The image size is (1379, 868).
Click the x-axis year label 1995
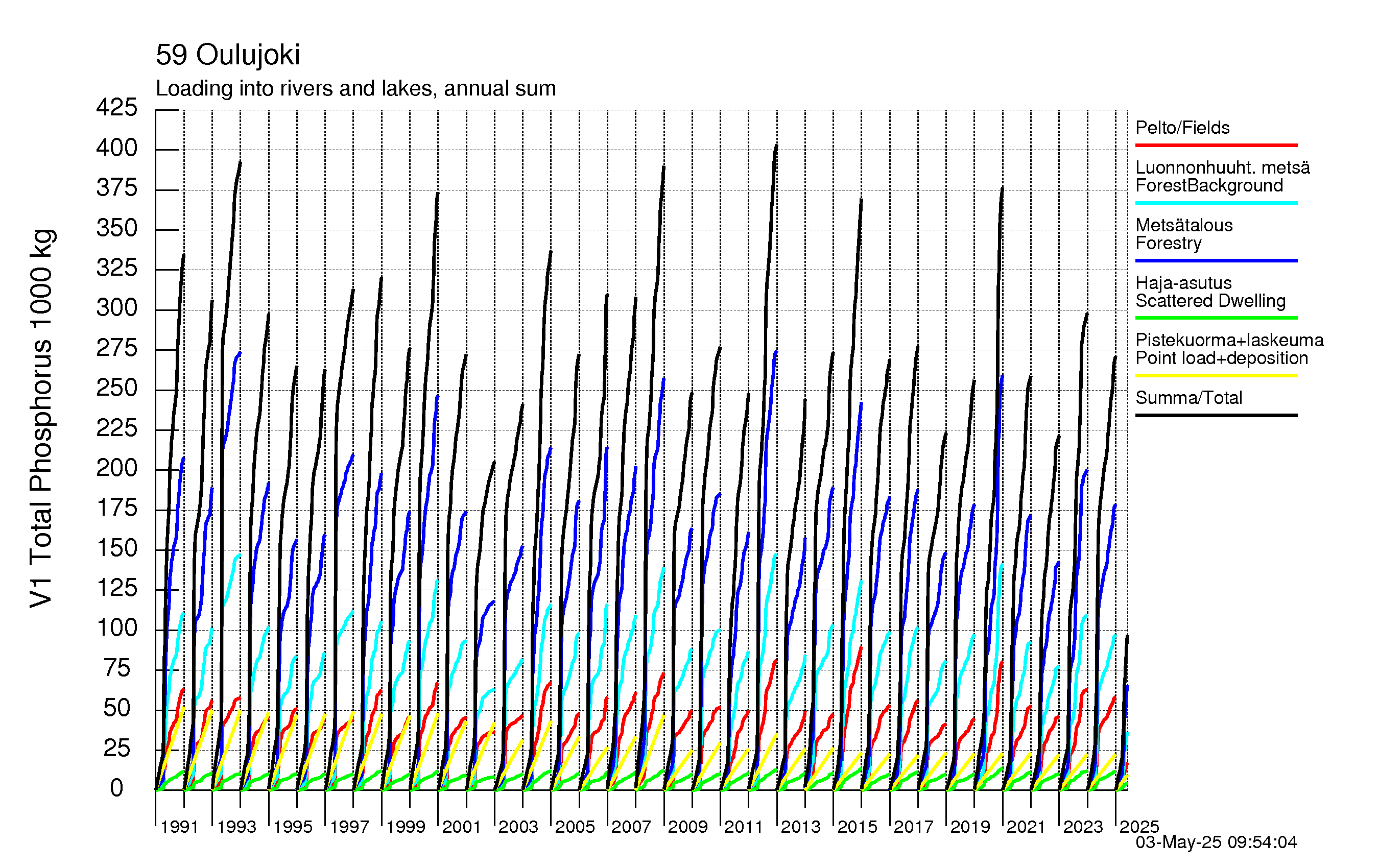coord(293,827)
